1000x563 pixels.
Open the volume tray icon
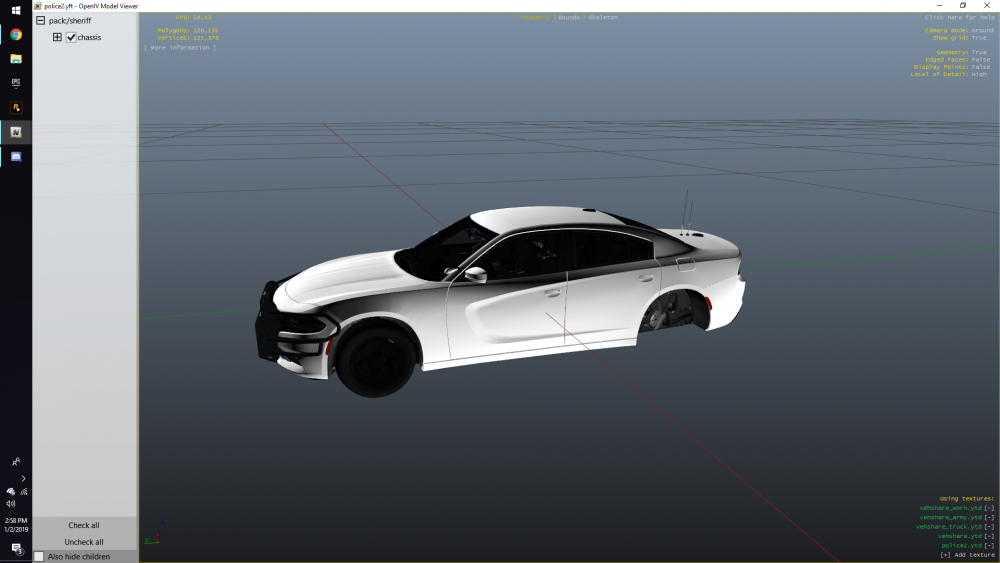point(11,504)
